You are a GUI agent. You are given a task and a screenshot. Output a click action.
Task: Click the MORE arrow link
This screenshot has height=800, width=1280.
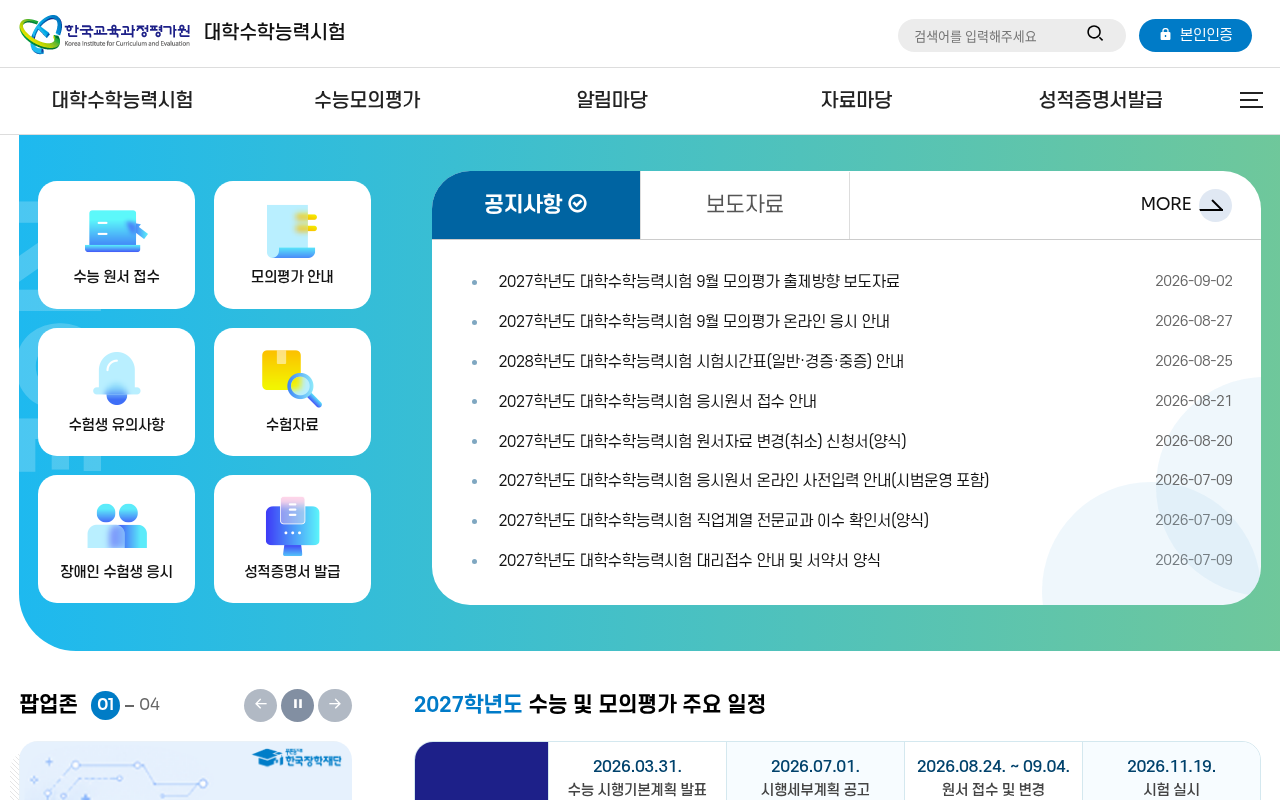tap(1186, 205)
